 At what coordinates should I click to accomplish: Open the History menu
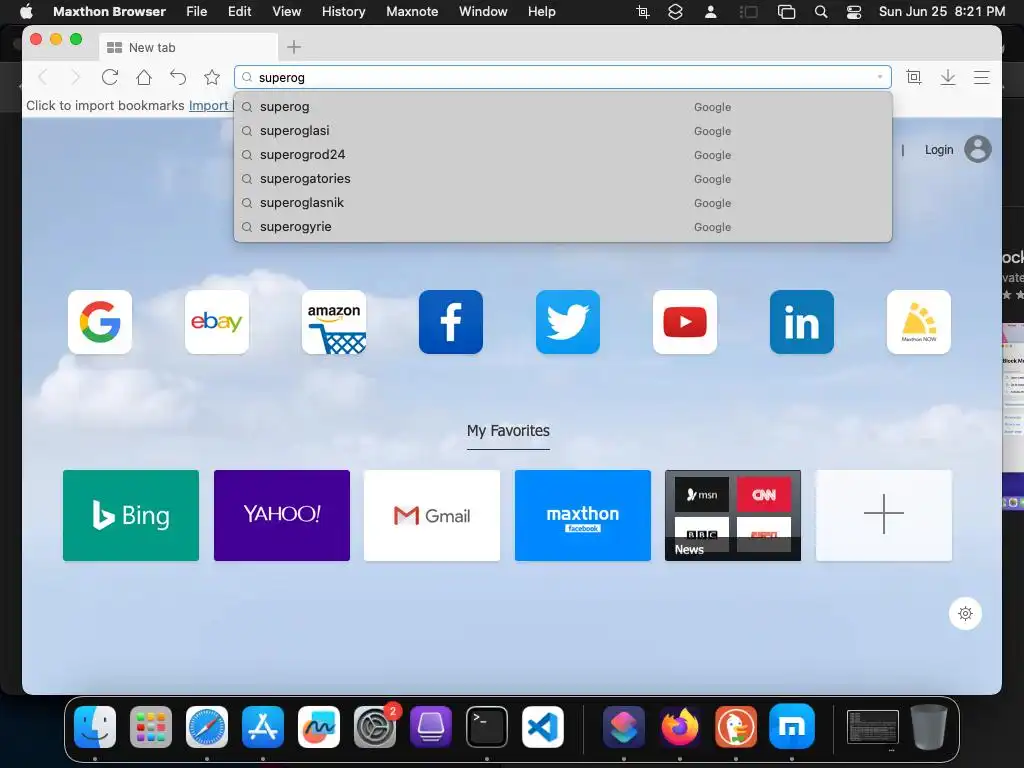pos(344,12)
